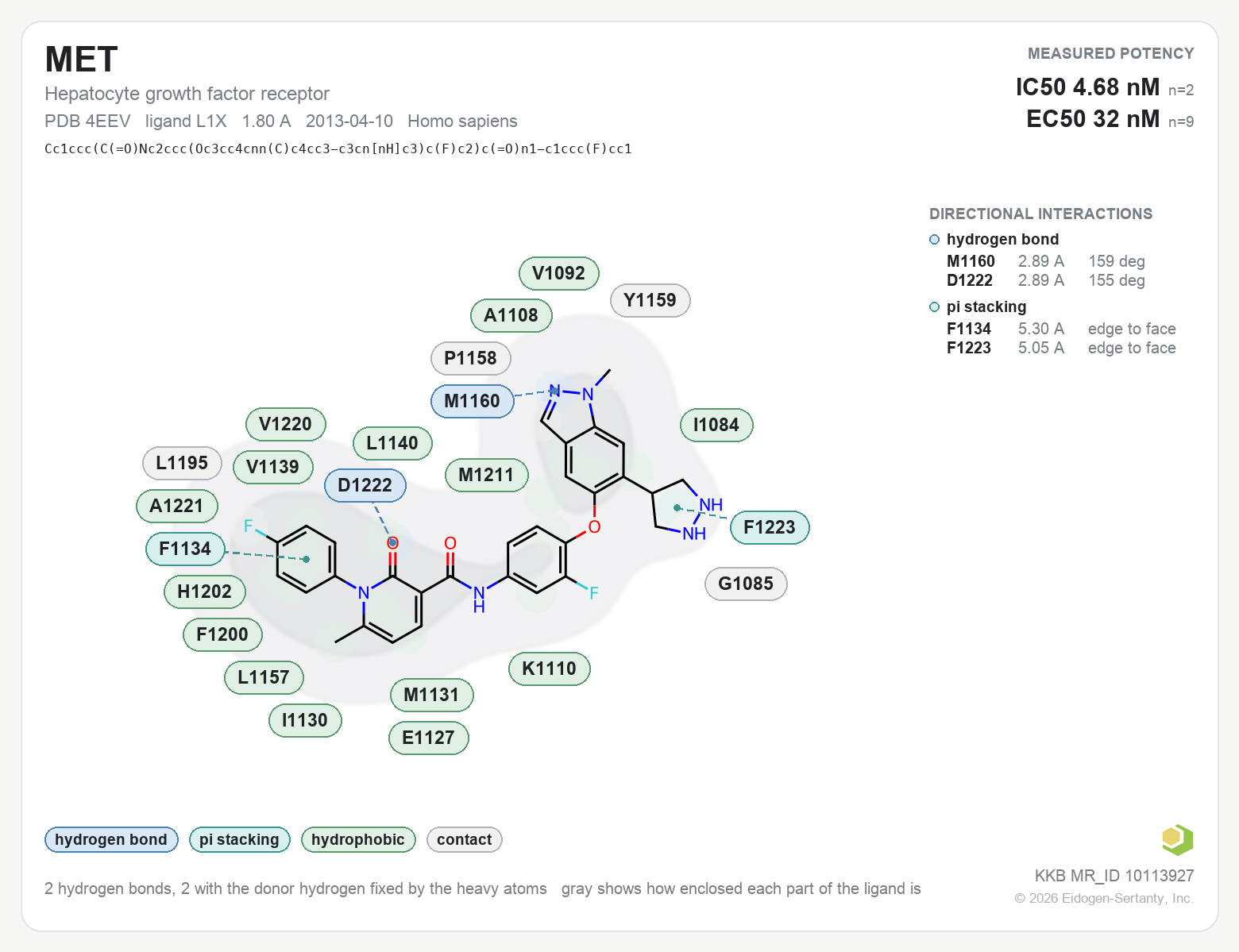Click residue label D1222
This screenshot has height=952, width=1239.
click(x=365, y=485)
